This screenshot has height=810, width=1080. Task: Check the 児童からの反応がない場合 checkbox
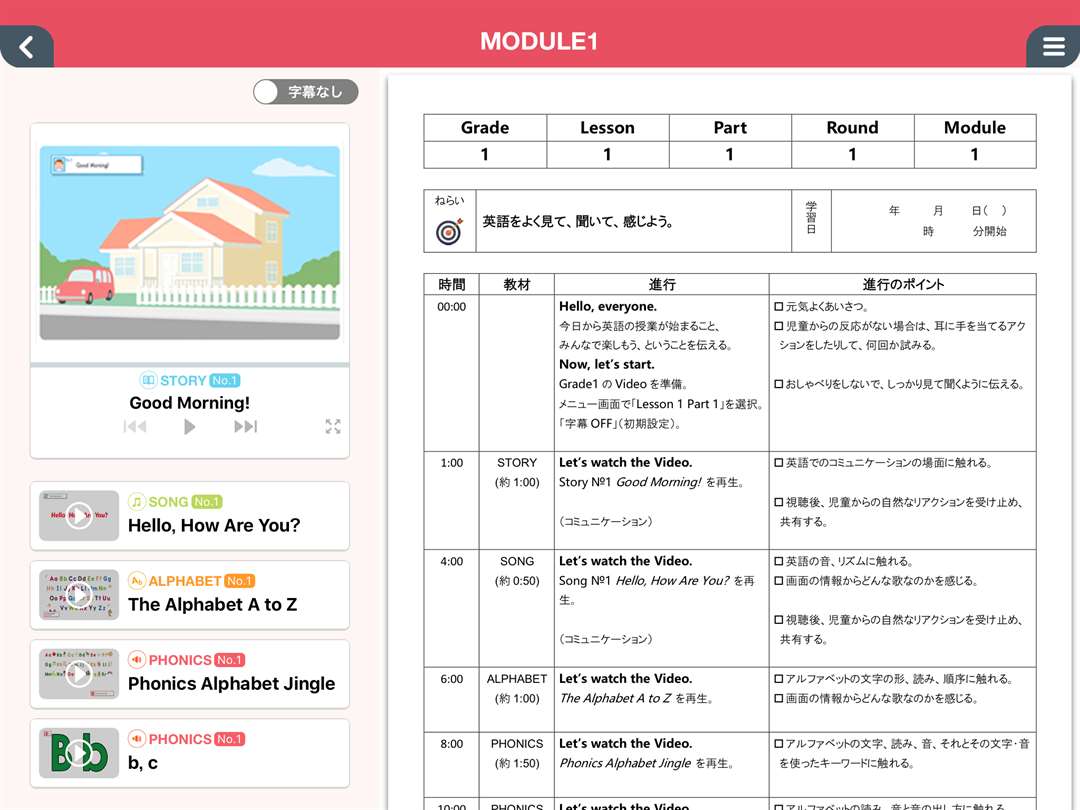[778, 326]
